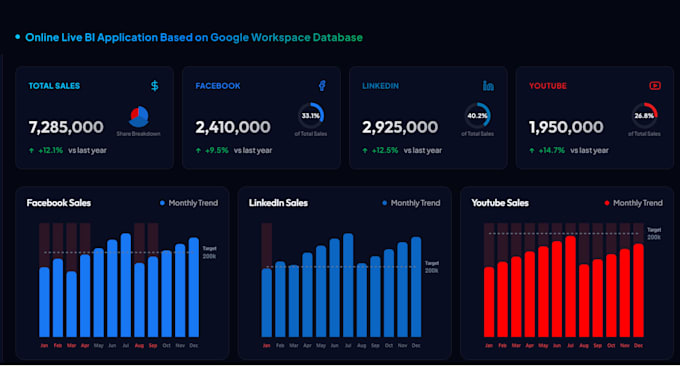Click the LinkedIn logo icon
680x373 pixels.
click(488, 85)
